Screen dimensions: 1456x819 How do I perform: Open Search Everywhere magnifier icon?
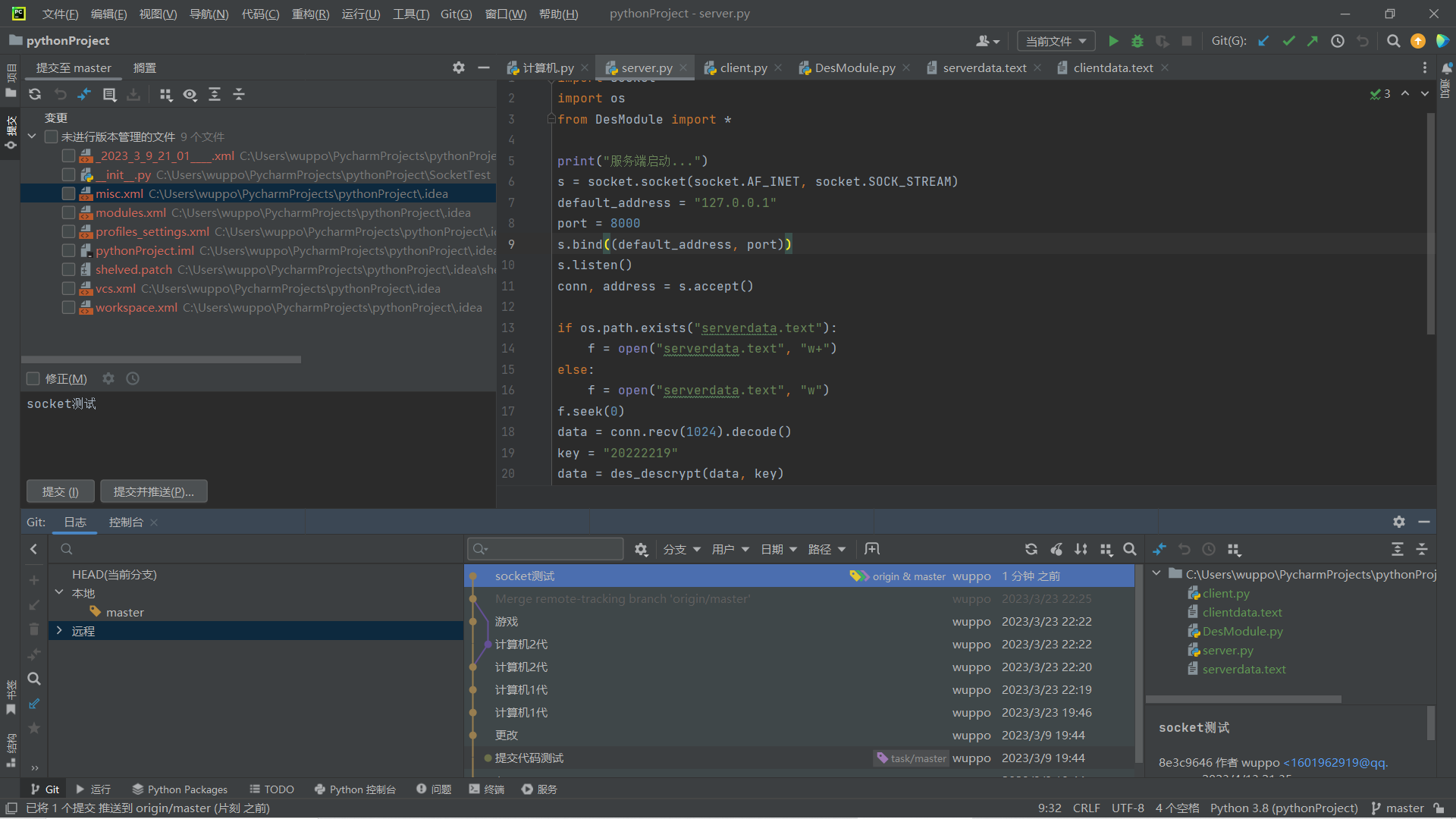click(x=1393, y=41)
